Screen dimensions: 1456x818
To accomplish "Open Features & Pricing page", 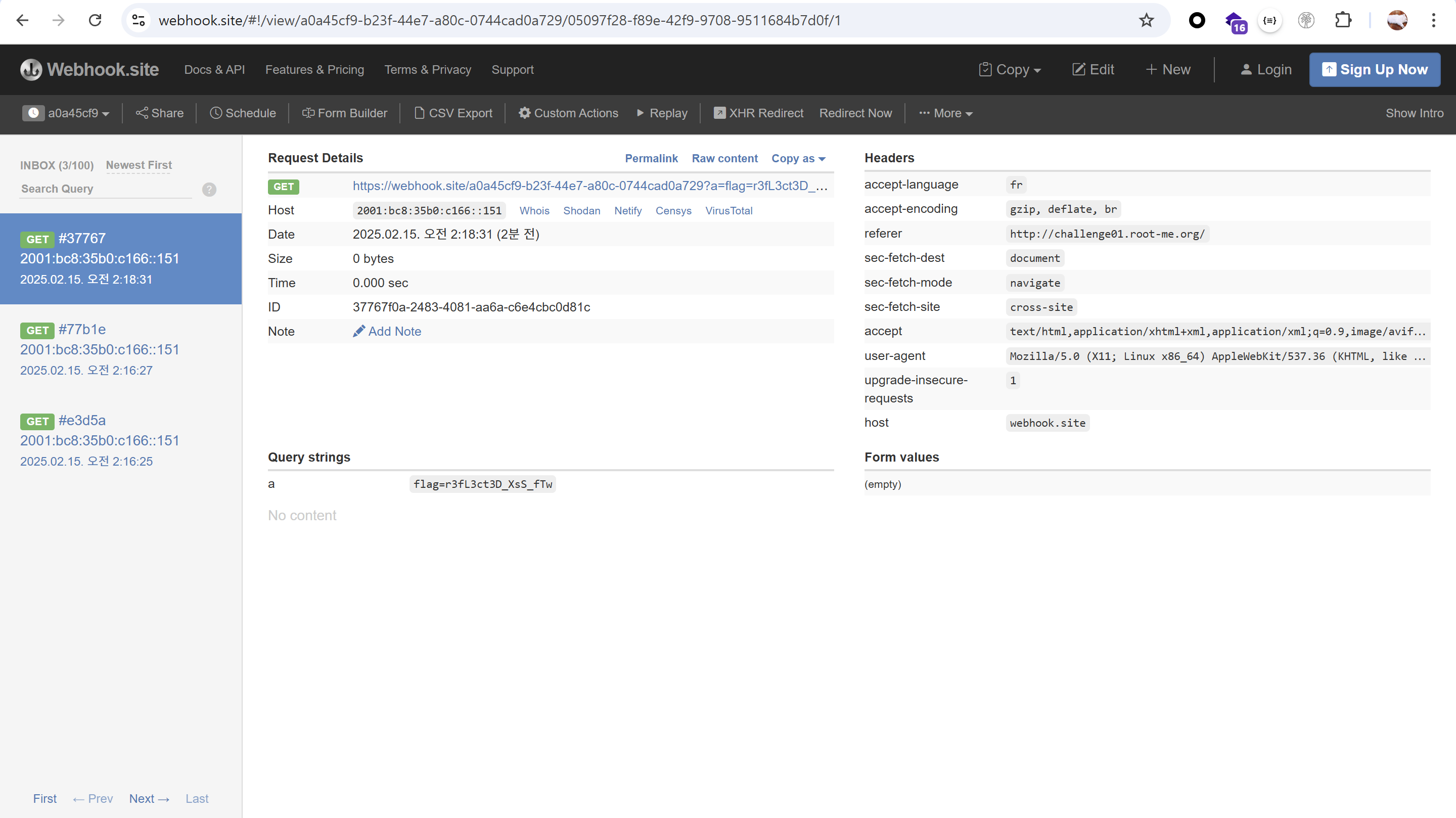I will pyautogui.click(x=315, y=70).
